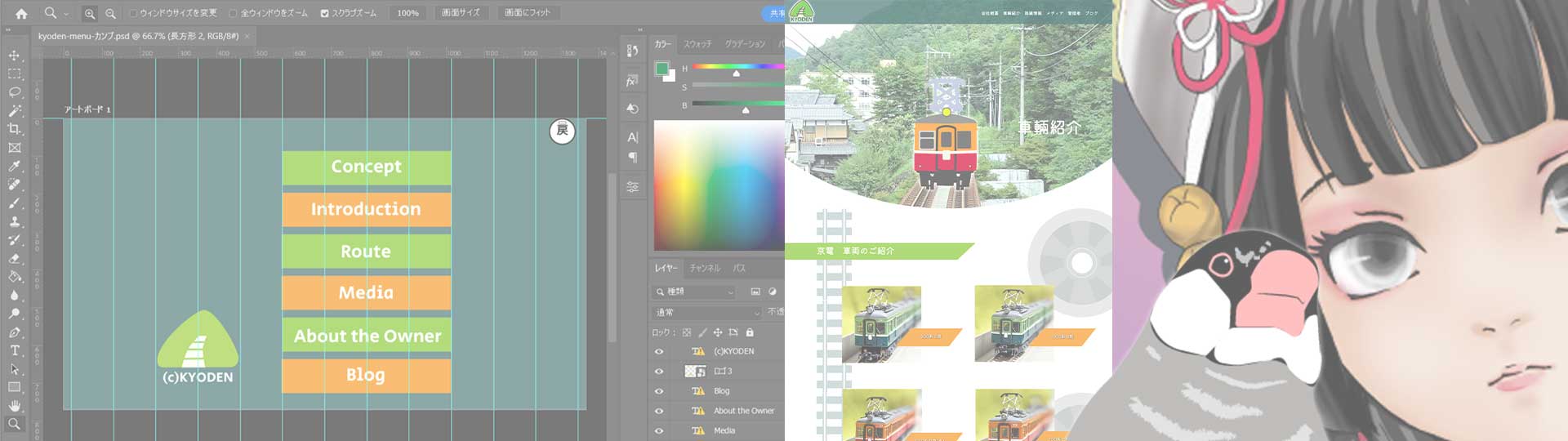Screen dimensions: 1568x441
Task: Hide the ロゴ3 layer
Action: click(x=659, y=371)
